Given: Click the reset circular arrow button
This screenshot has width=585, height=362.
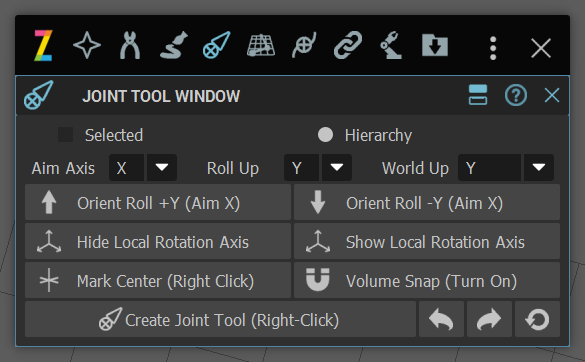Looking at the screenshot, I should (537, 319).
